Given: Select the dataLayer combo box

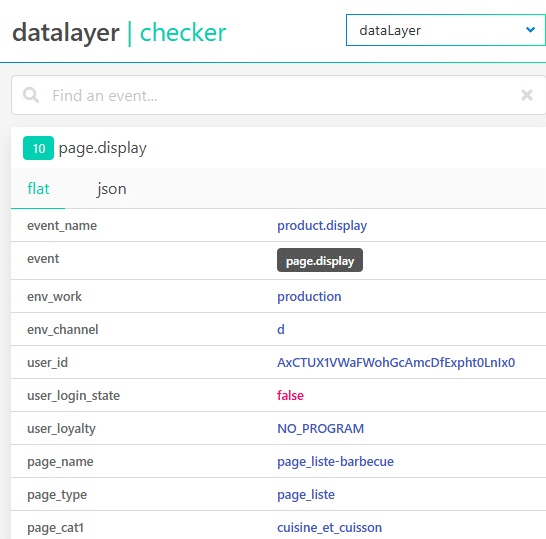Looking at the screenshot, I should 446,30.
